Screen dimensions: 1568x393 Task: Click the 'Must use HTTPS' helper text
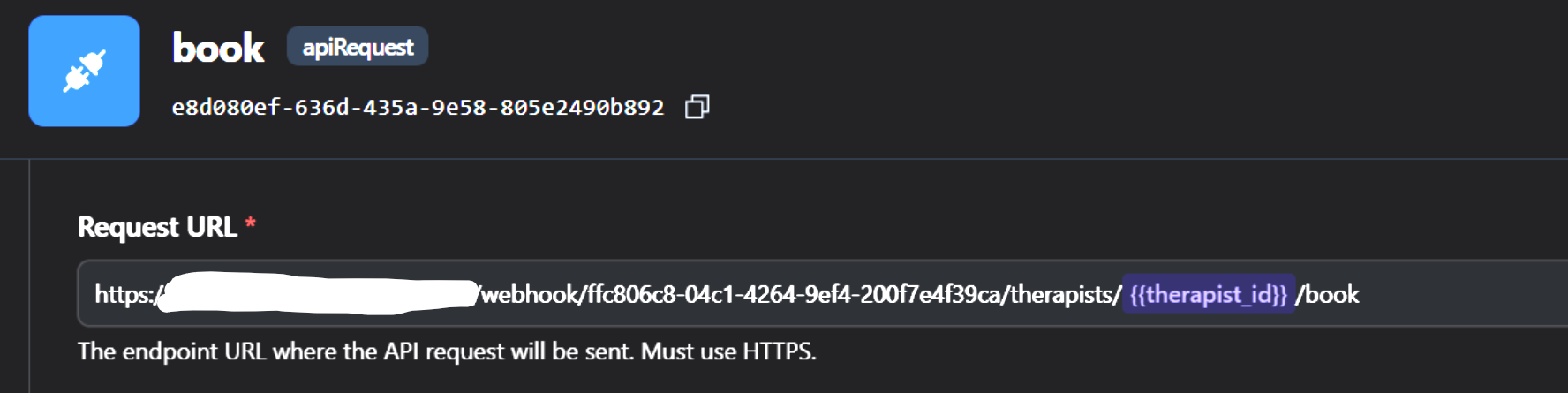727,351
